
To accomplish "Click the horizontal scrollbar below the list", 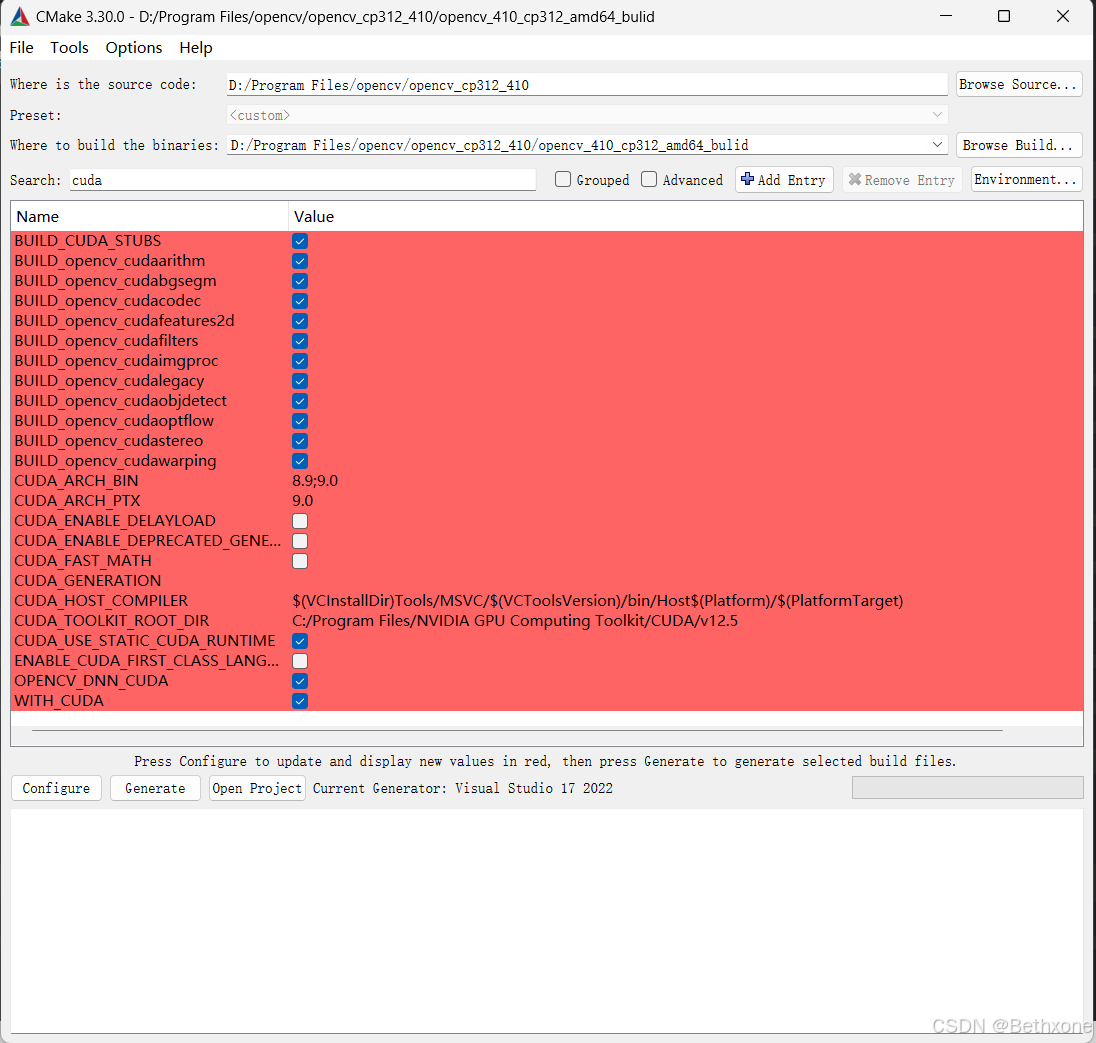I will click(x=517, y=731).
